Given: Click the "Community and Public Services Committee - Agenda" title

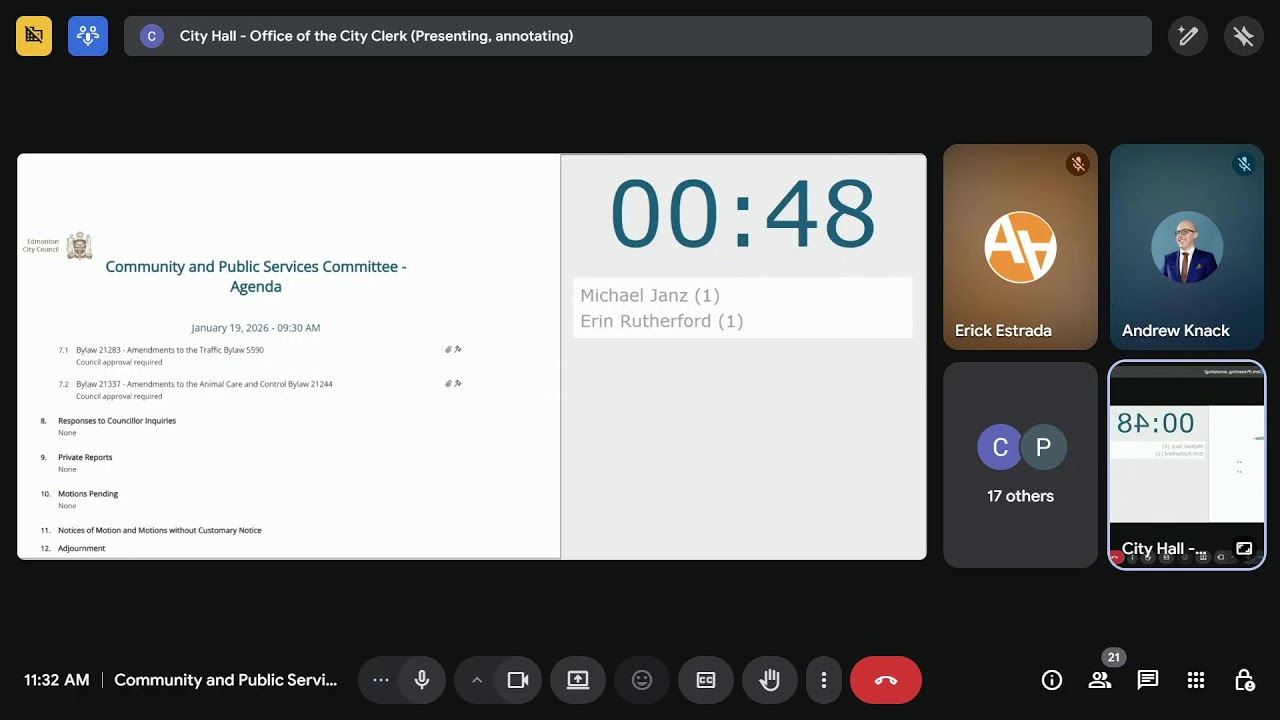Looking at the screenshot, I should click(256, 276).
